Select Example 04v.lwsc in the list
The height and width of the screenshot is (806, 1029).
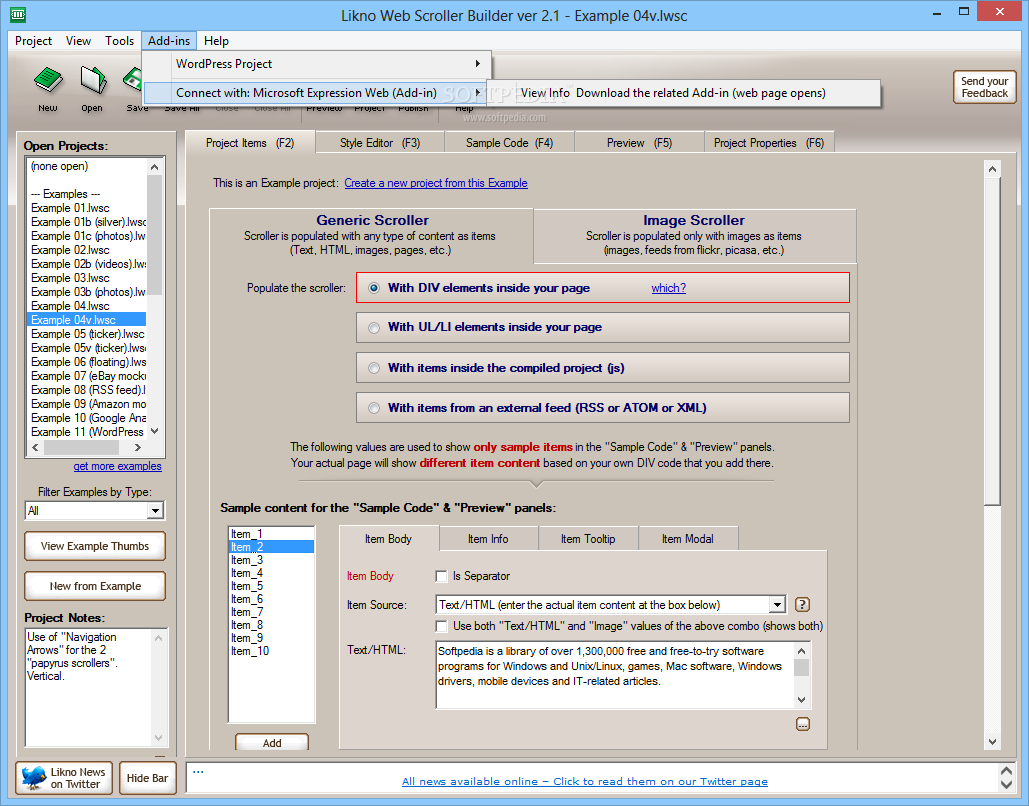click(87, 320)
